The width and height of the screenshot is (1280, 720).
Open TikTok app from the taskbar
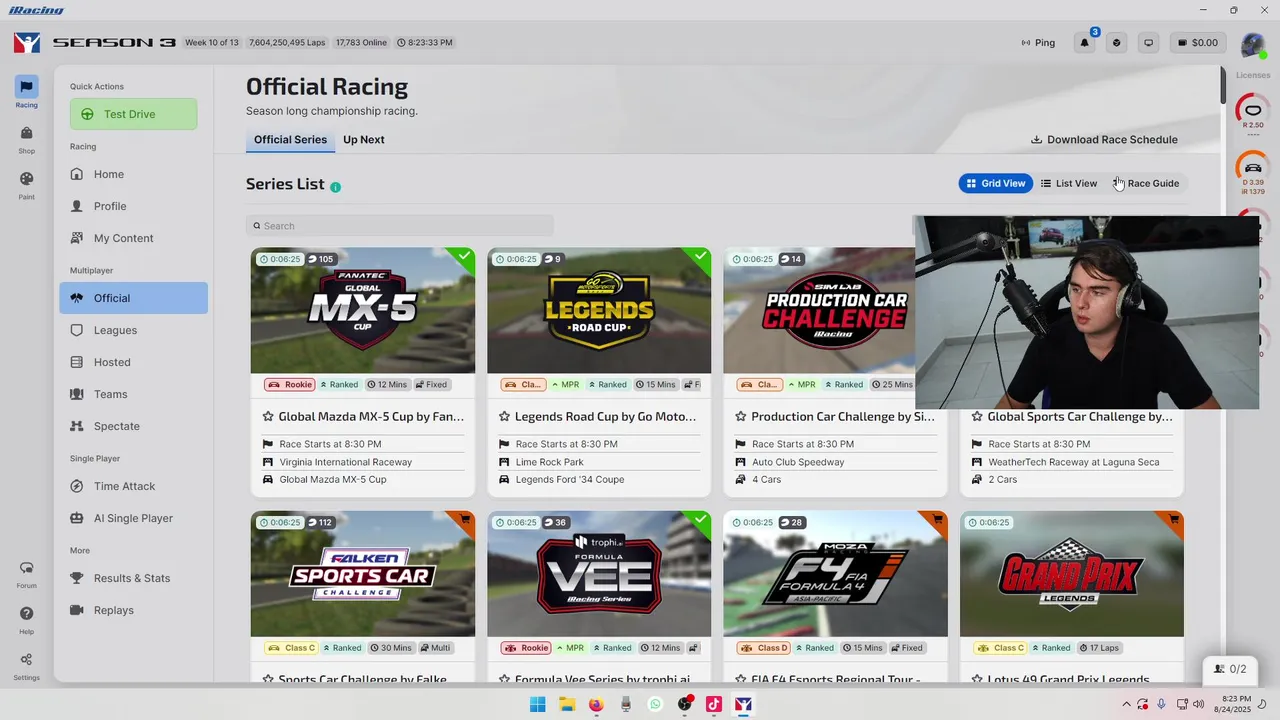[x=714, y=704]
